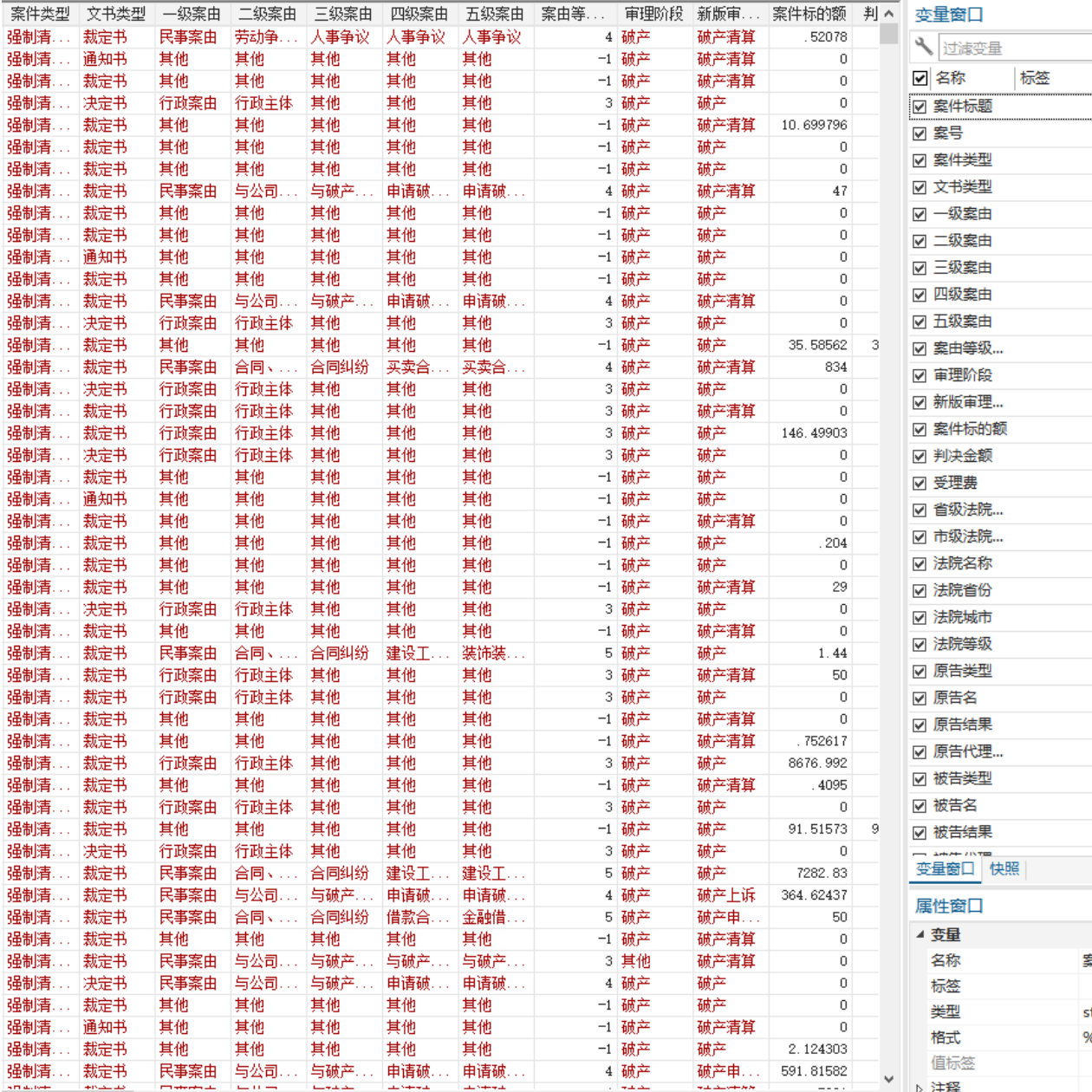The width and height of the screenshot is (1092, 1092).
Task: Select the 被告名 variable row
Action: [1001, 805]
